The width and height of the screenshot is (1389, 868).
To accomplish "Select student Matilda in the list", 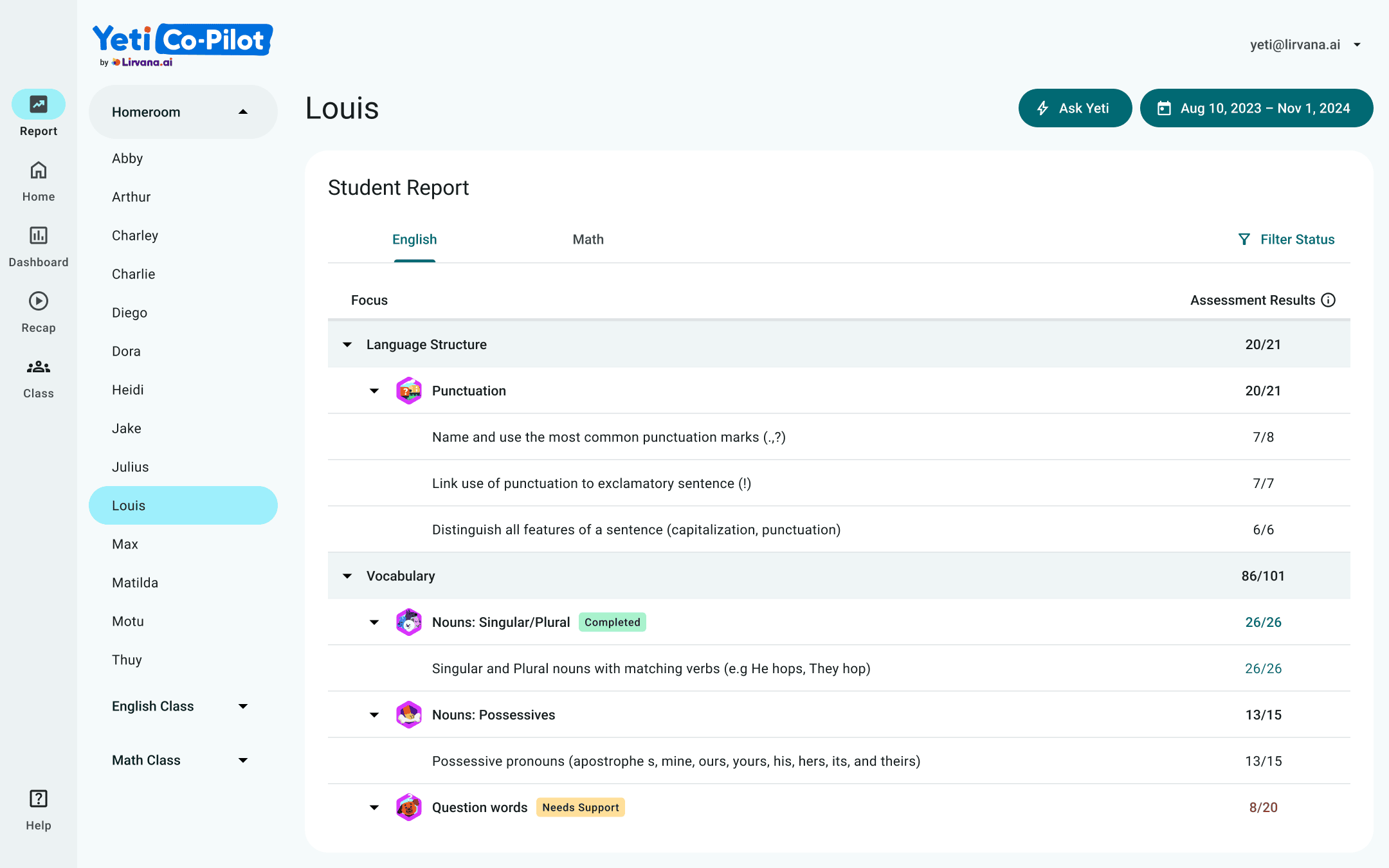I will click(x=135, y=583).
